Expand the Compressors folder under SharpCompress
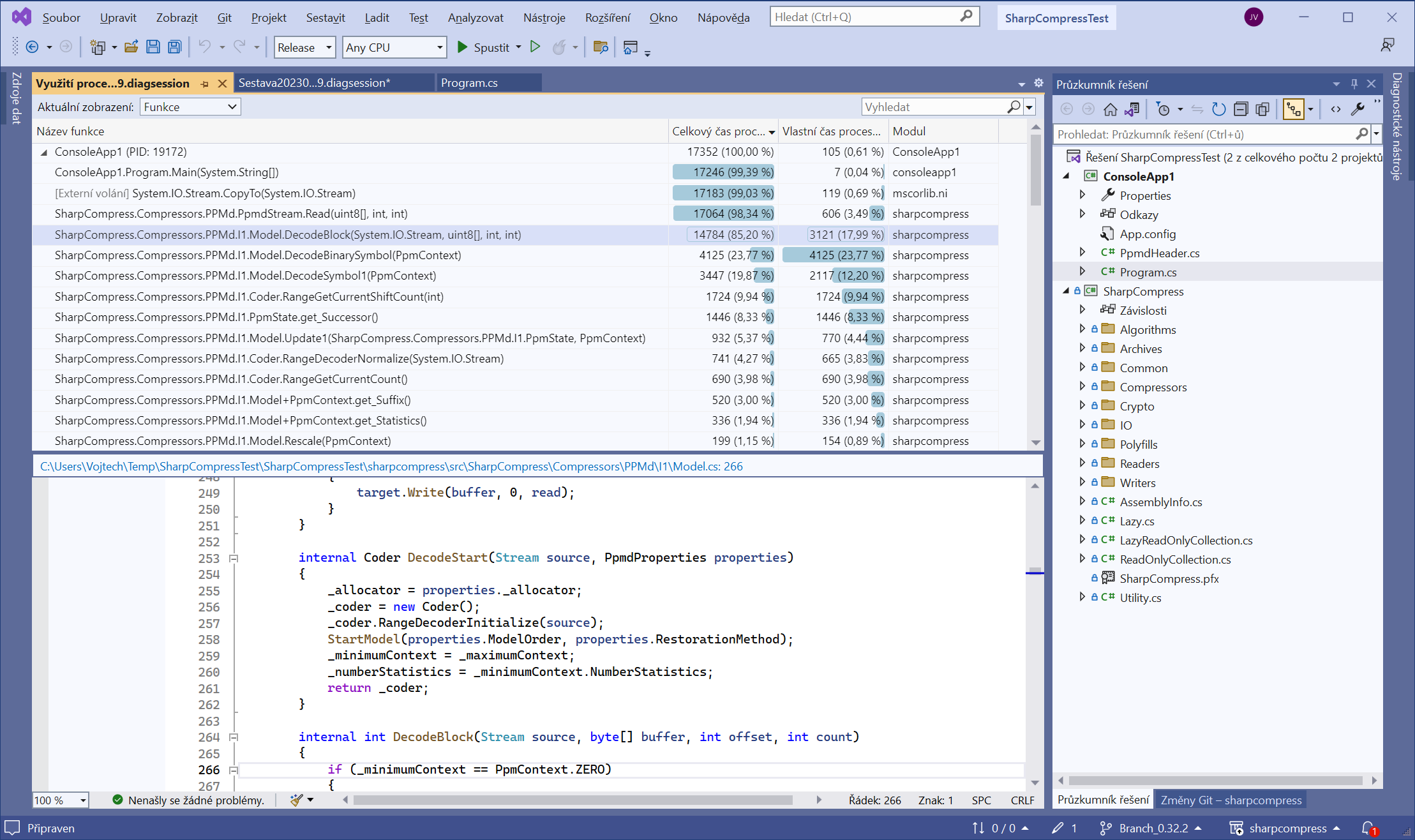Viewport: 1415px width, 840px height. (1083, 387)
